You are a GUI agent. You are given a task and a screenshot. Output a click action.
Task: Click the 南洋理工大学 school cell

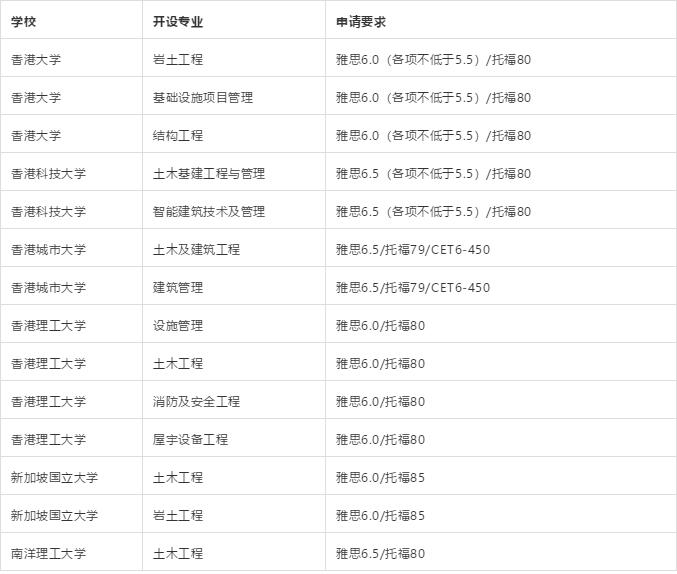click(49, 553)
